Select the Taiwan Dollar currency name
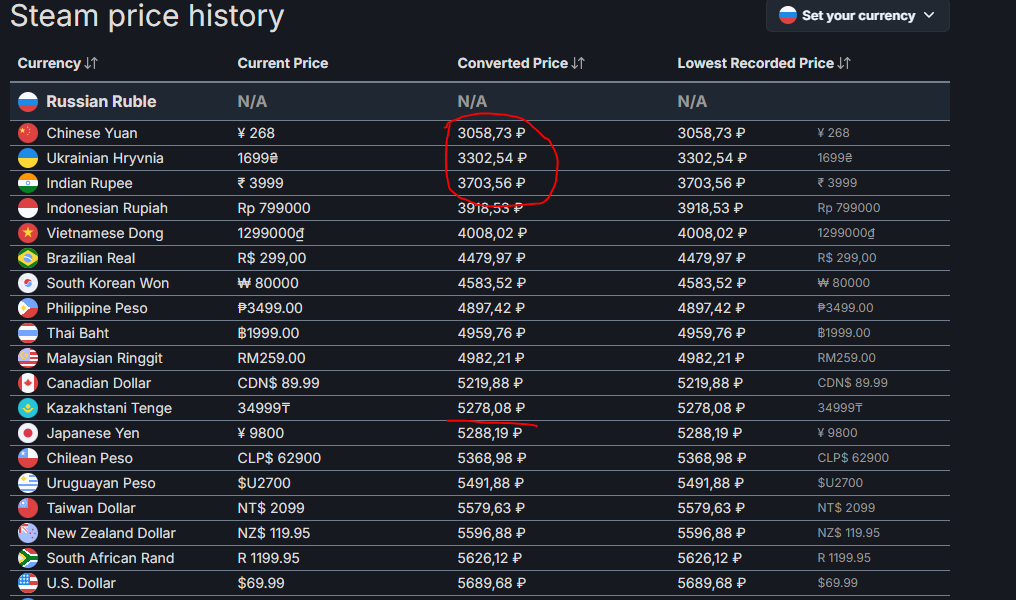The width and height of the screenshot is (1016, 600). 91,508
